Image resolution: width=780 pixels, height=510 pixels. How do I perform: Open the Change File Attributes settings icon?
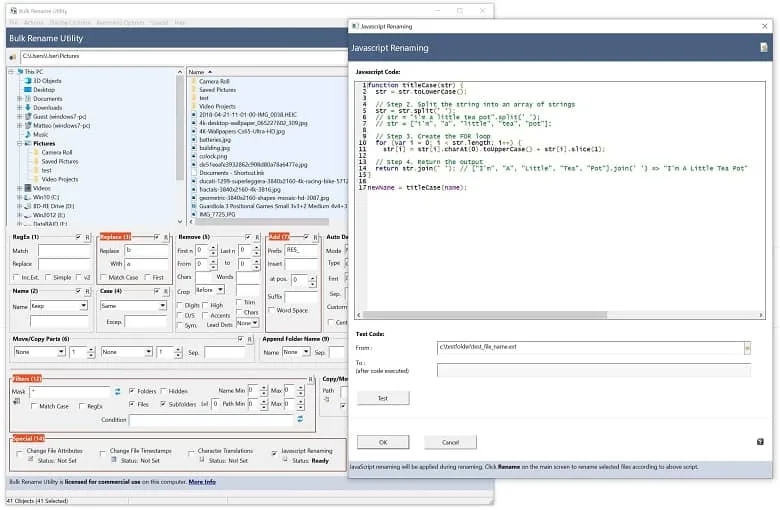31,460
